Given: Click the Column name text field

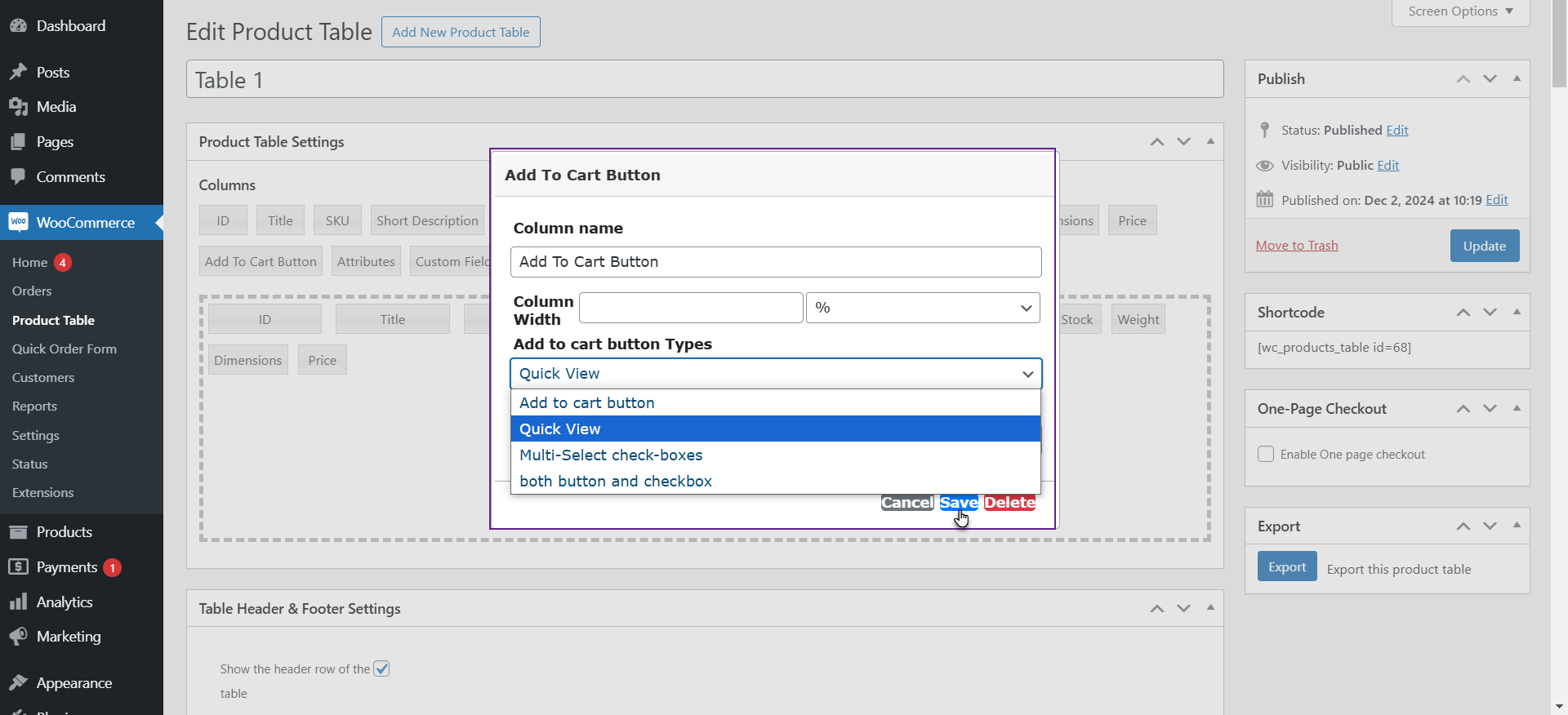Looking at the screenshot, I should [x=776, y=262].
